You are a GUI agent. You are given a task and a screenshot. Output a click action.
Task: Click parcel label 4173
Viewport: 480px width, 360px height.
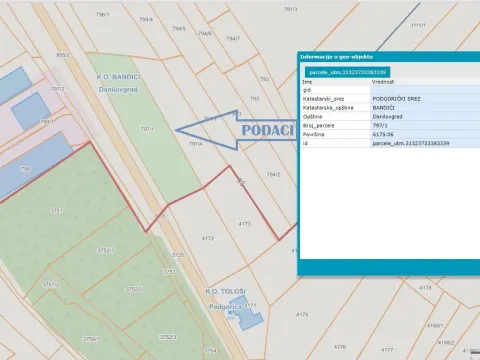[x=245, y=224]
